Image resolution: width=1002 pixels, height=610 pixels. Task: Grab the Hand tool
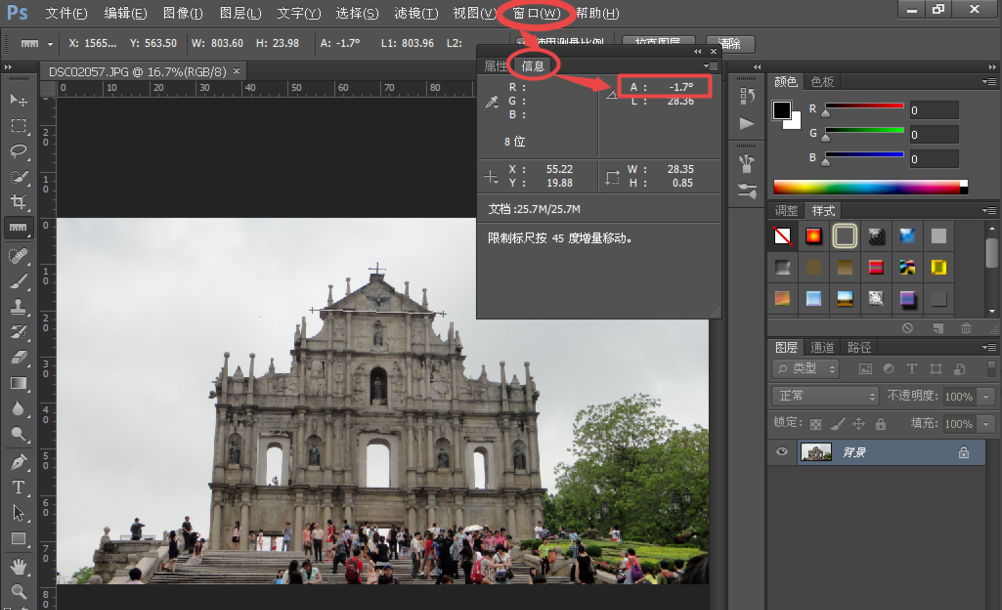tap(18, 565)
